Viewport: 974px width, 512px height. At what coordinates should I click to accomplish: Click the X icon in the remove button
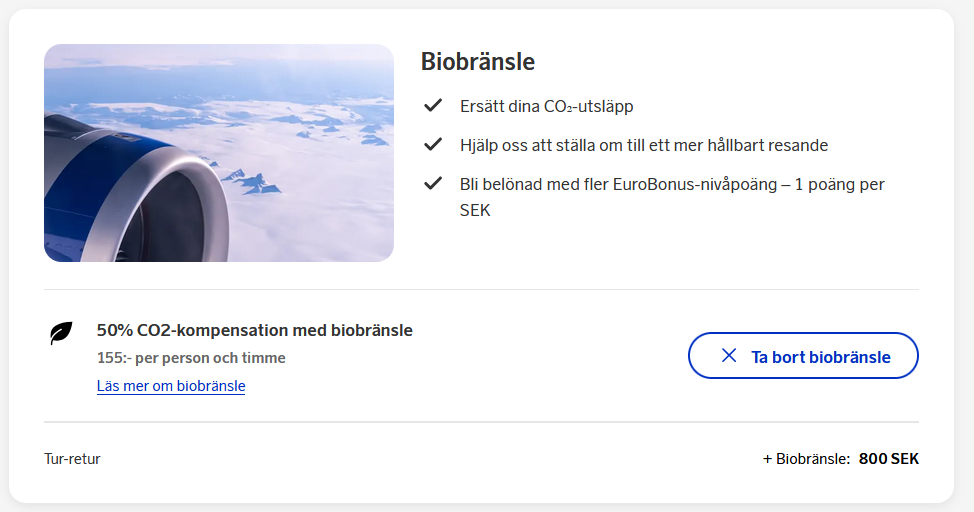(729, 356)
